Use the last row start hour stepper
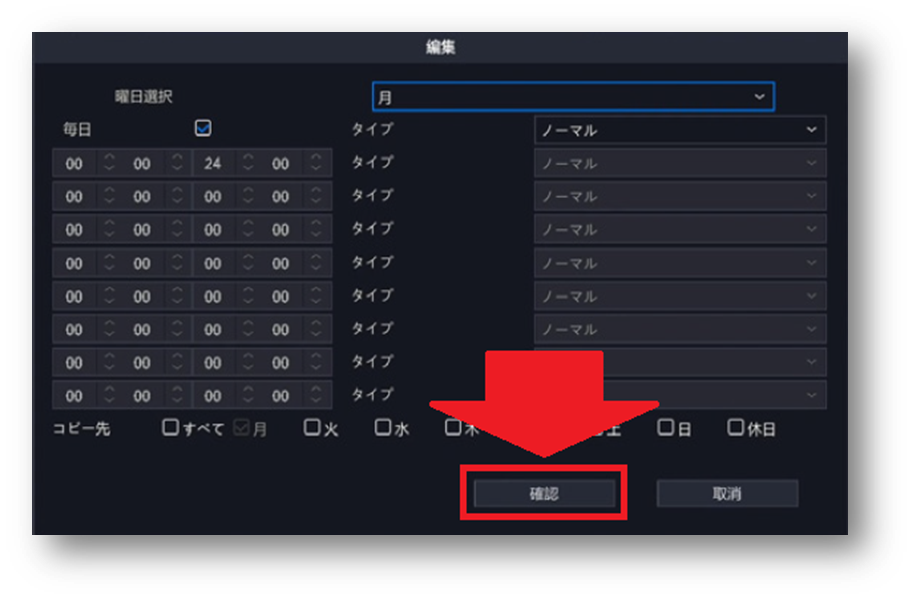913x600 pixels. [x=109, y=396]
